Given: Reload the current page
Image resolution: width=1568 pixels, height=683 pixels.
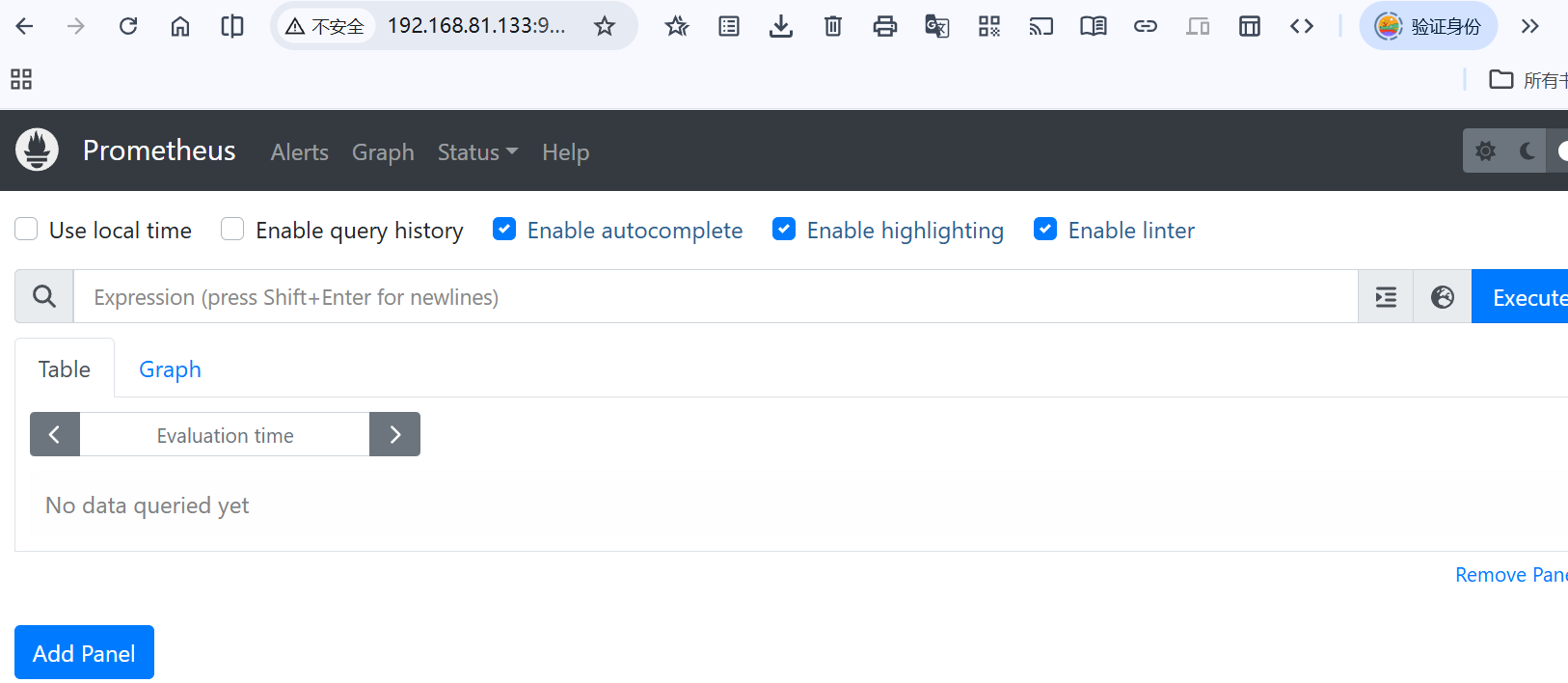Looking at the screenshot, I should (x=128, y=26).
